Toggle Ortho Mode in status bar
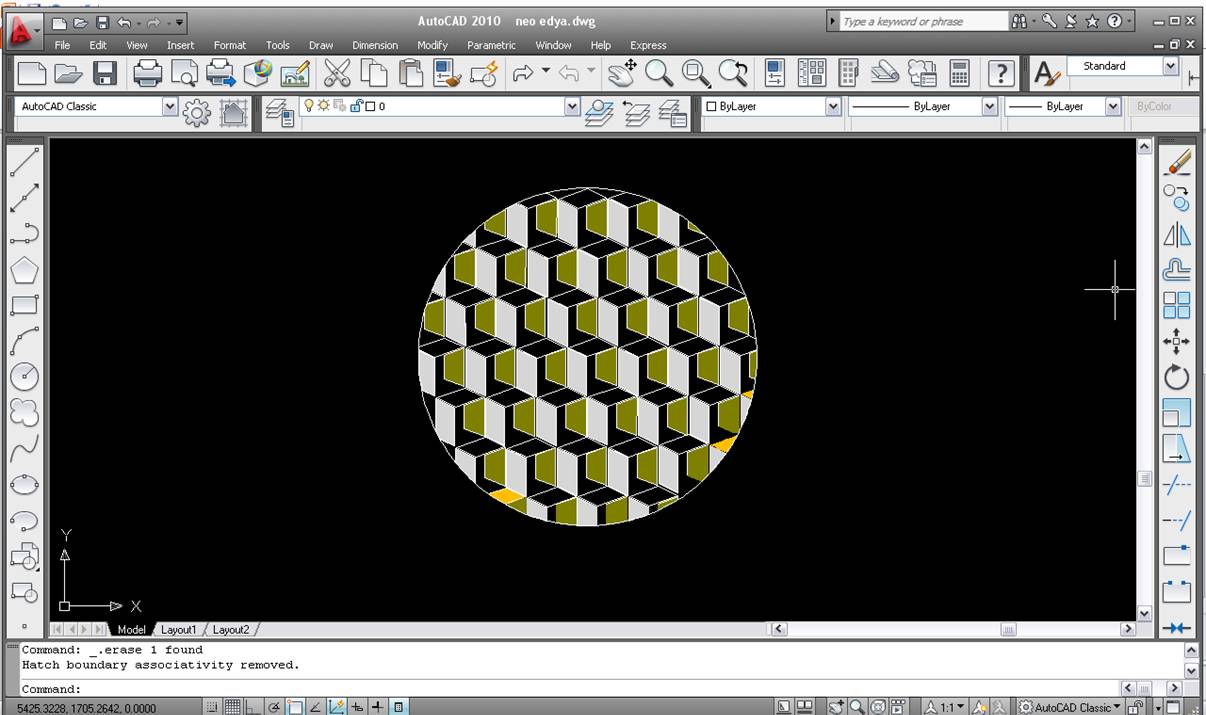Viewport: 1206px width, 715px height. (253, 707)
